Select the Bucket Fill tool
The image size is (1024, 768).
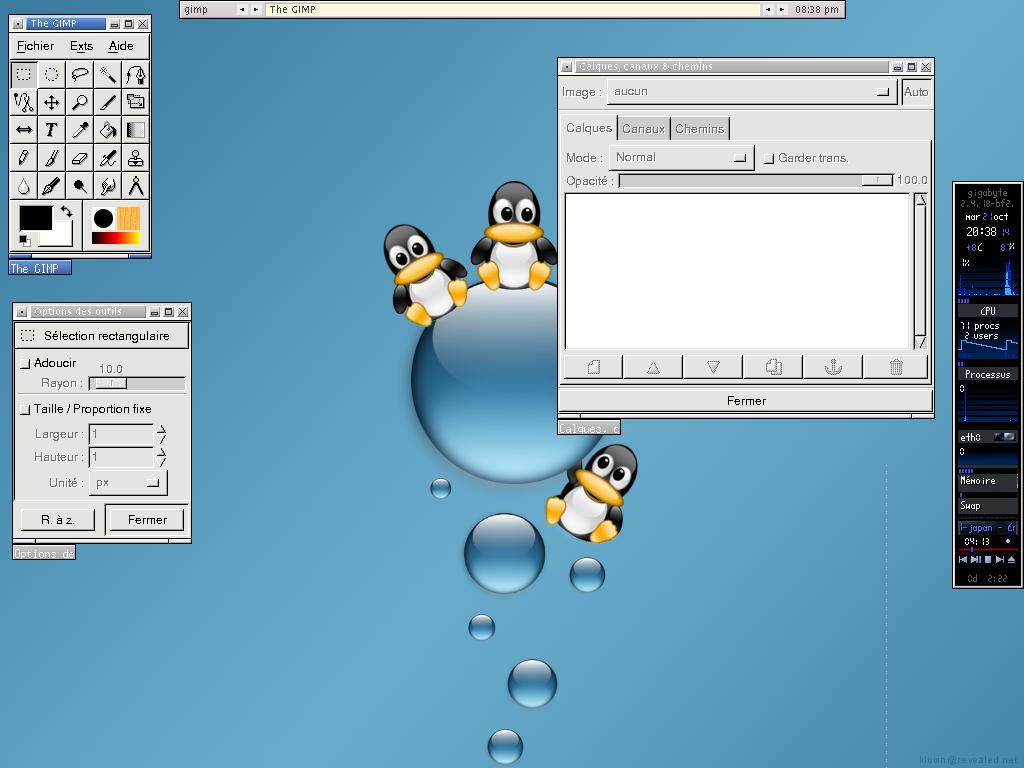coord(108,130)
